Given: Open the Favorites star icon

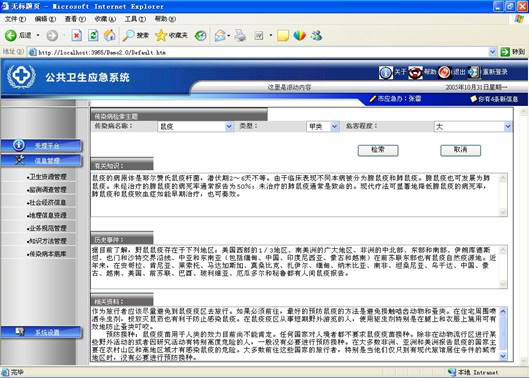Looking at the screenshot, I should (161, 35).
